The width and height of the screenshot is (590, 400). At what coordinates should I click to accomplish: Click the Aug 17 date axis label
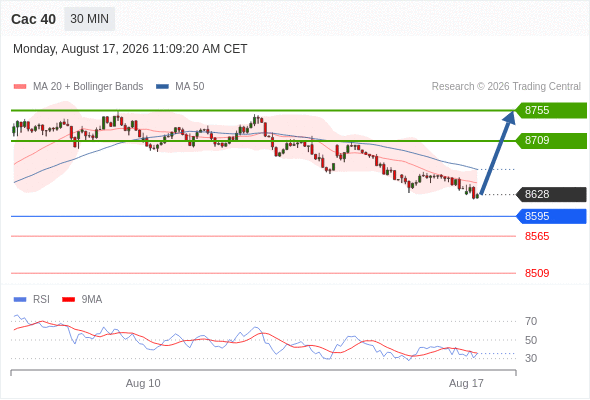tap(466, 383)
